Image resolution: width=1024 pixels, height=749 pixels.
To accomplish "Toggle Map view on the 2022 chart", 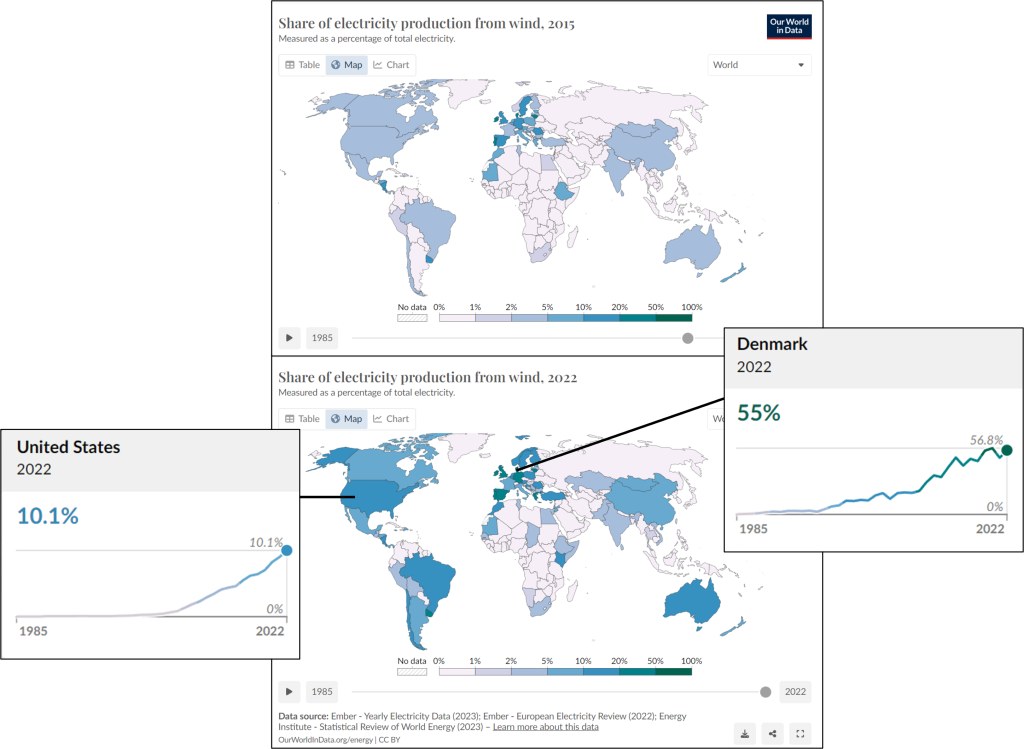I will pos(347,418).
